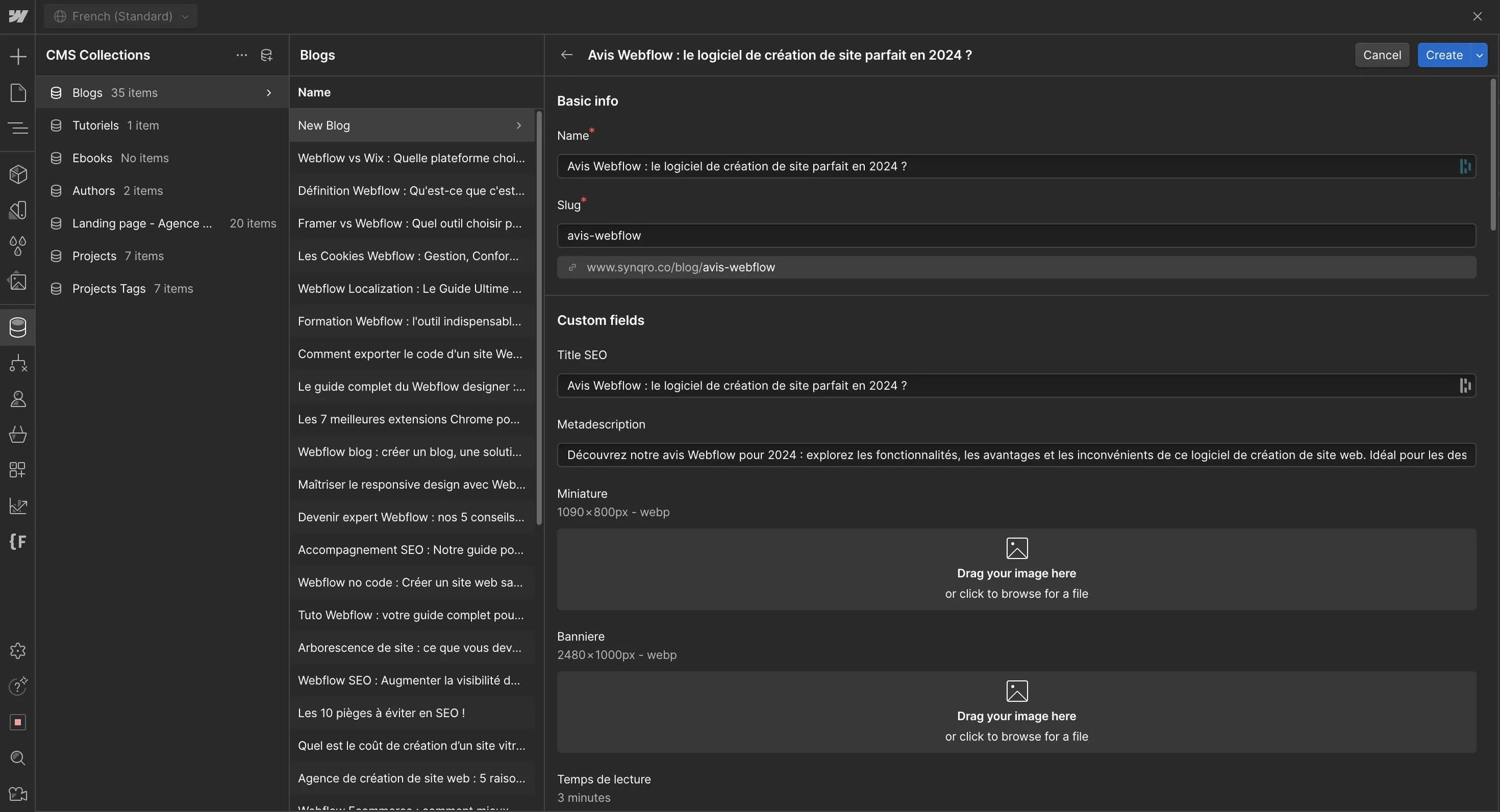Click the Miniature image upload area
This screenshot has width=1500, height=812.
click(1015, 569)
